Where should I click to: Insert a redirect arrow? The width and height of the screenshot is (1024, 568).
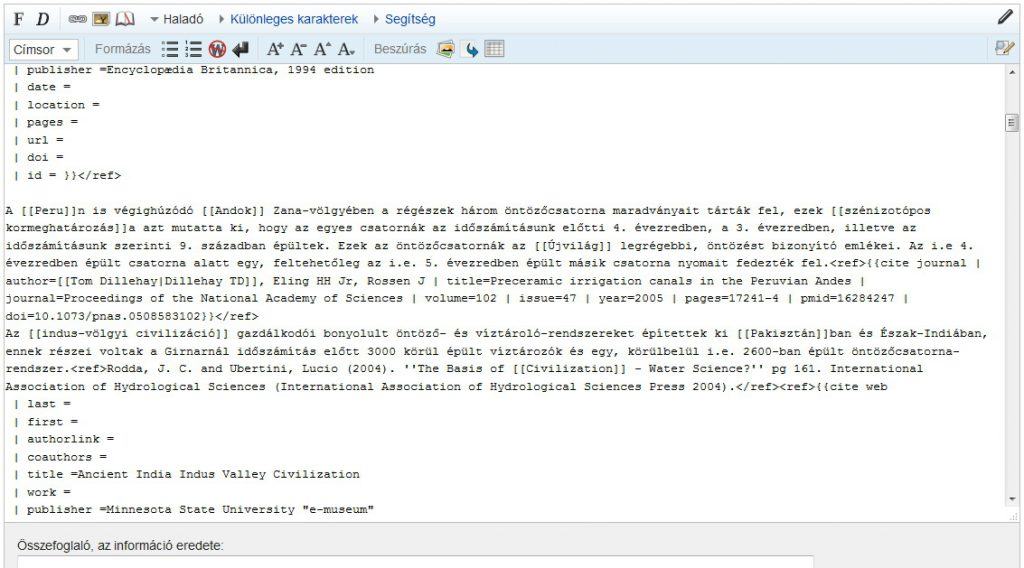470,49
